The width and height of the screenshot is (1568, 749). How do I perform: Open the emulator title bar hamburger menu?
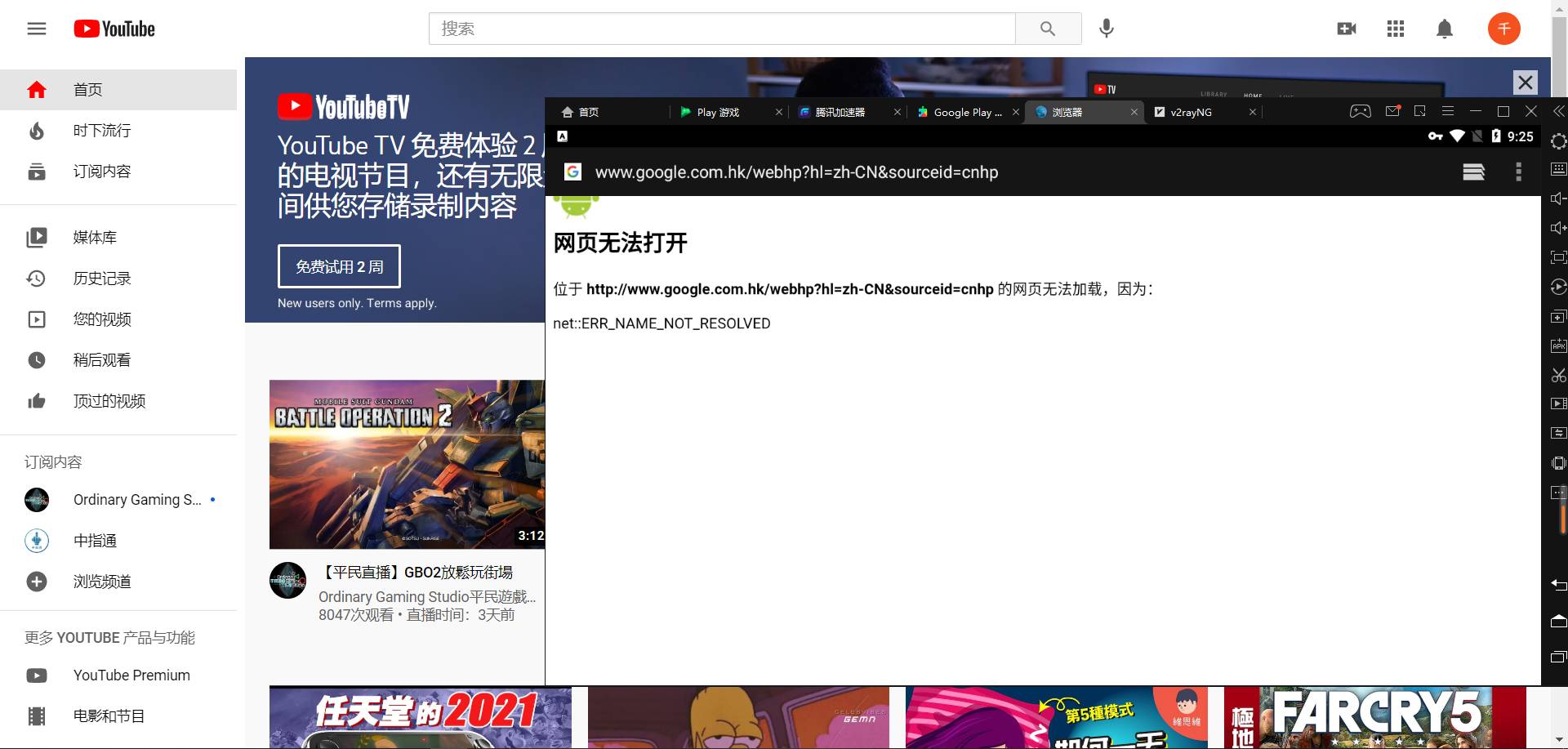click(x=1447, y=111)
